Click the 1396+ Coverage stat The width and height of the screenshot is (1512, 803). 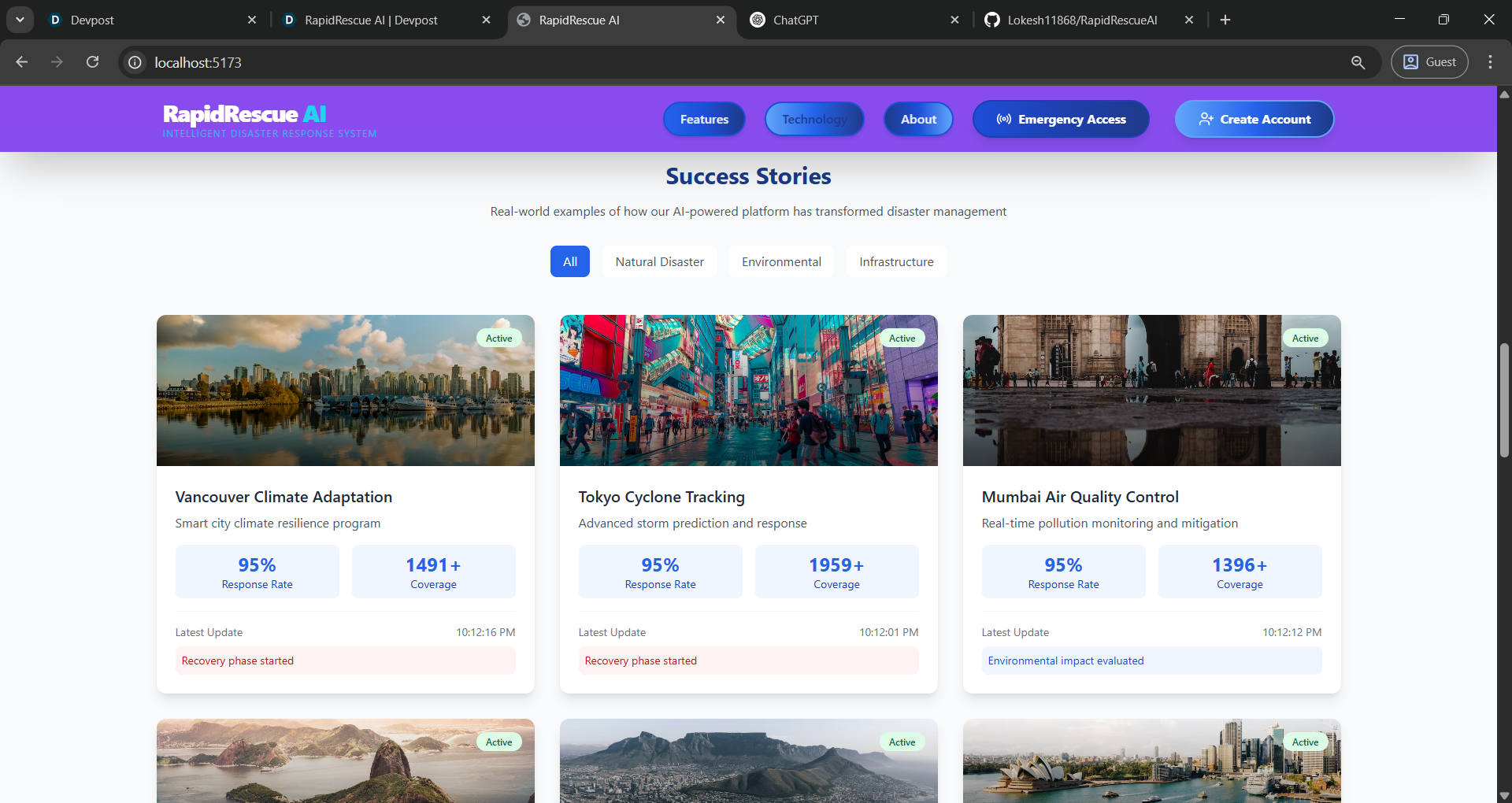point(1240,572)
